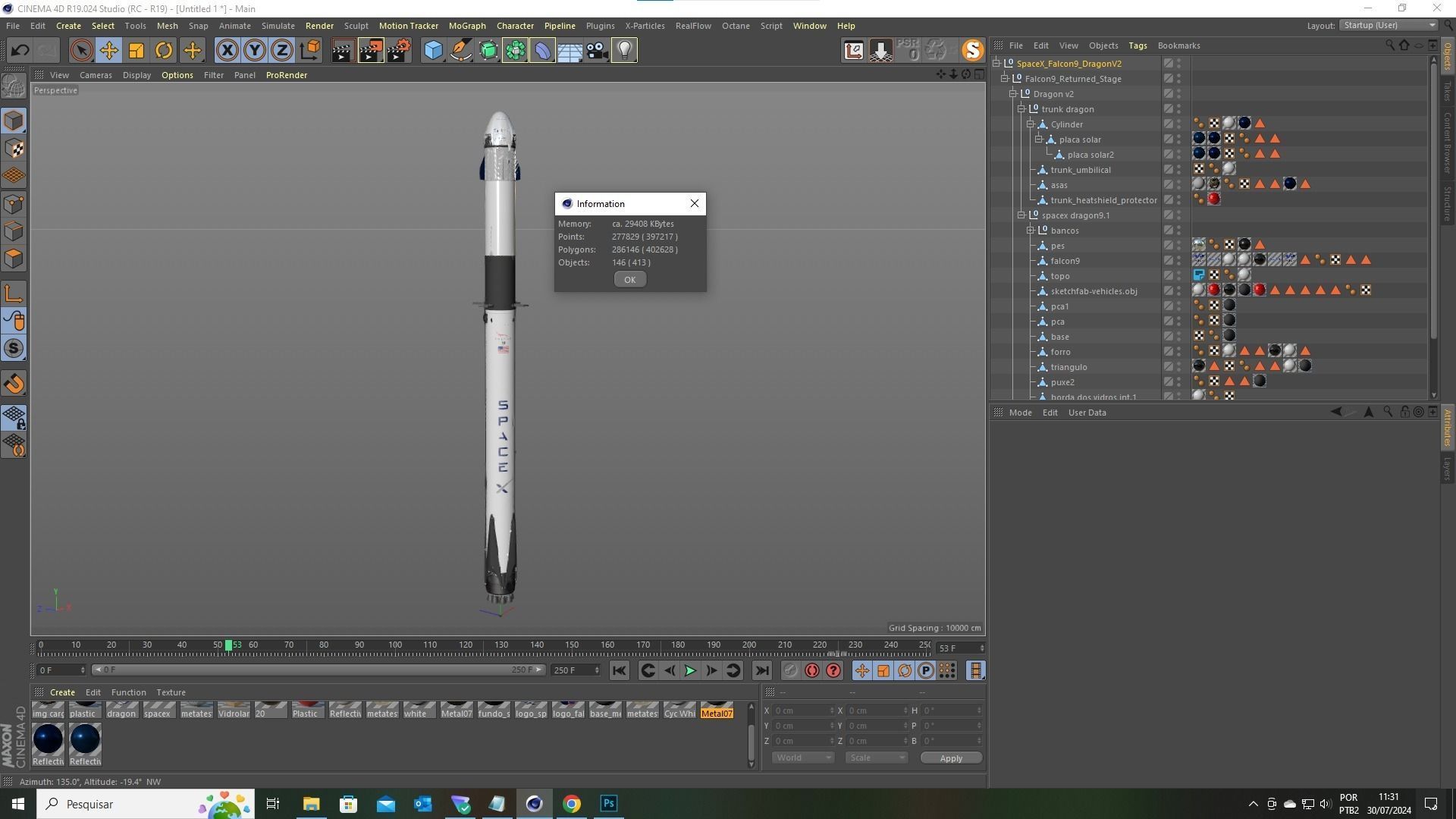Select Texture mode in left palette

point(14,149)
